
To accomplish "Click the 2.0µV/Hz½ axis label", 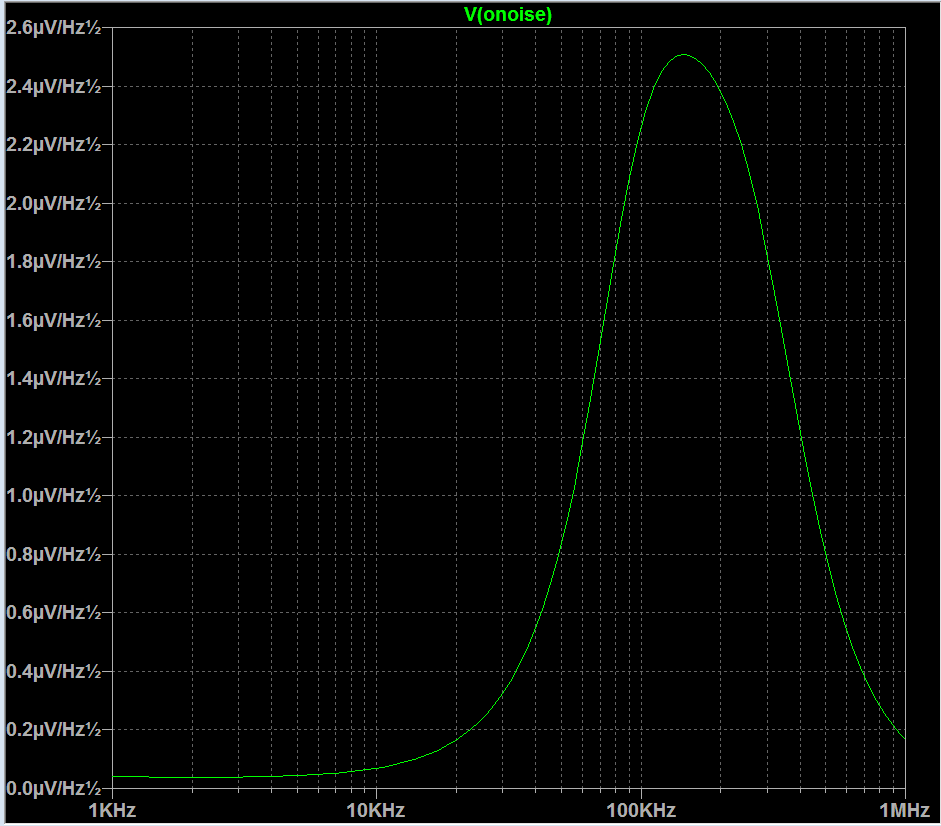I will pyautogui.click(x=53, y=203).
